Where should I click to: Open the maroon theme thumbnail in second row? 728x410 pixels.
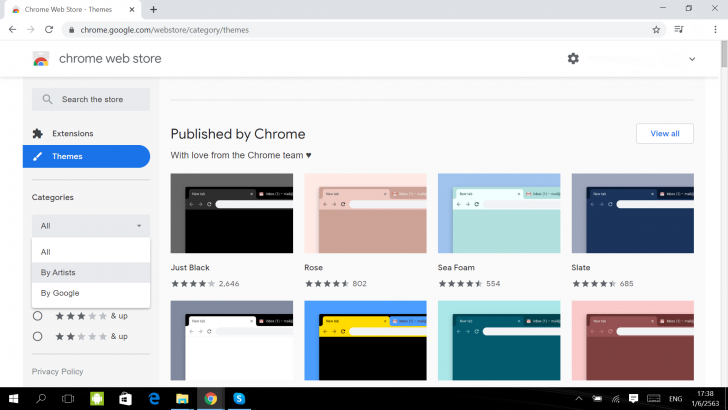(633, 340)
